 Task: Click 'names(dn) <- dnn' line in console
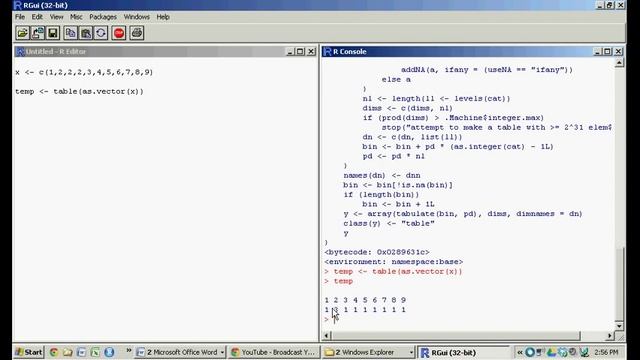tap(382, 176)
